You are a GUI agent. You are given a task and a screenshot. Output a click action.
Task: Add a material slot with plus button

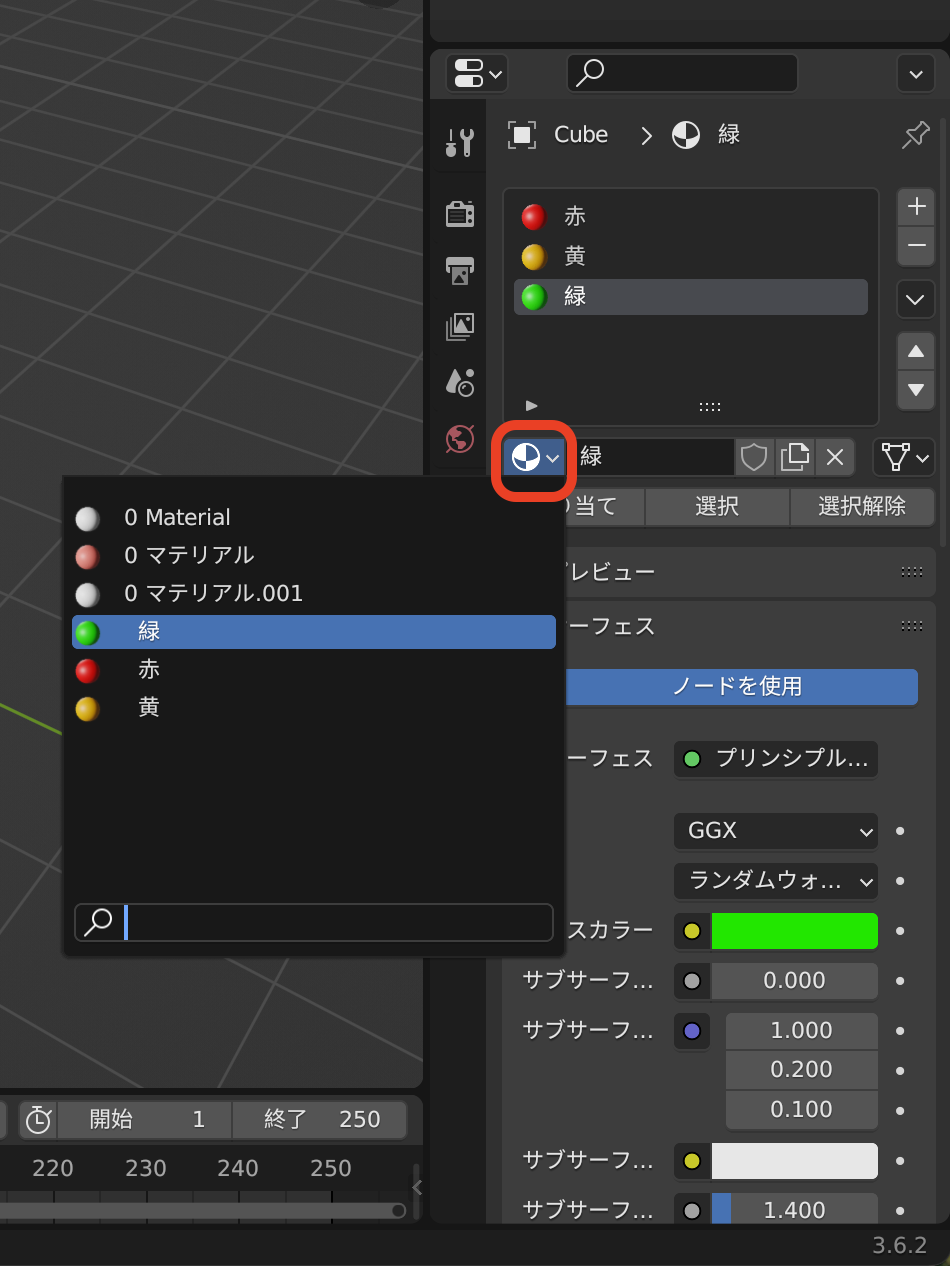click(916, 207)
